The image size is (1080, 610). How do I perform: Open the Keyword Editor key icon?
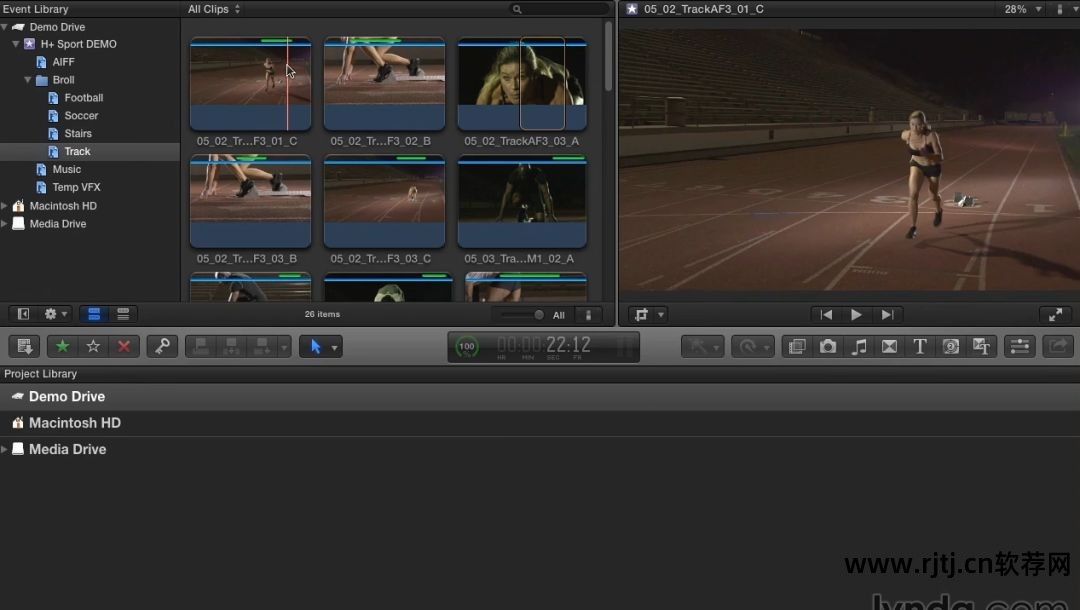(162, 346)
